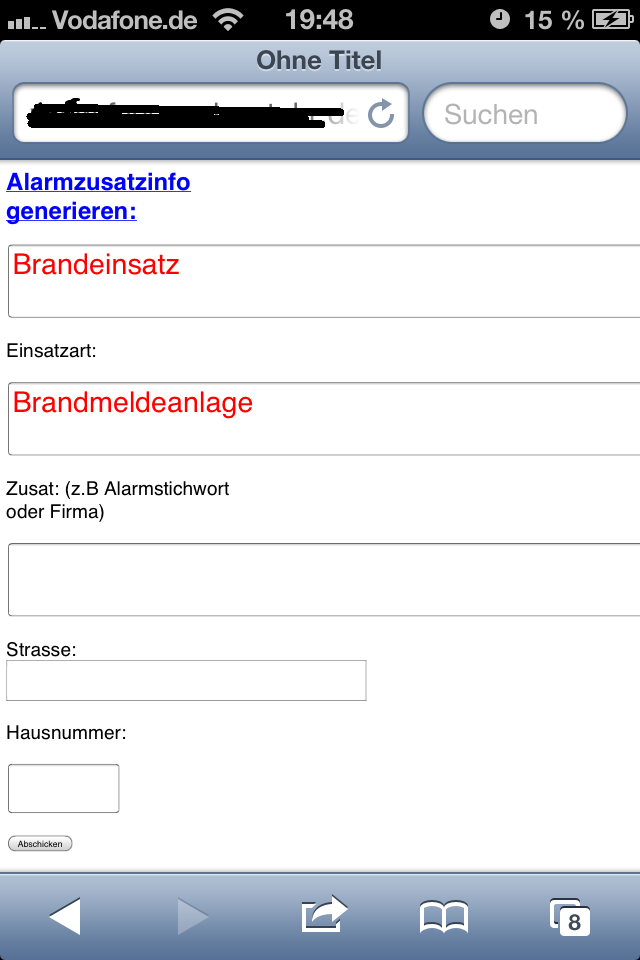Click the Abschicken submit button

click(40, 844)
